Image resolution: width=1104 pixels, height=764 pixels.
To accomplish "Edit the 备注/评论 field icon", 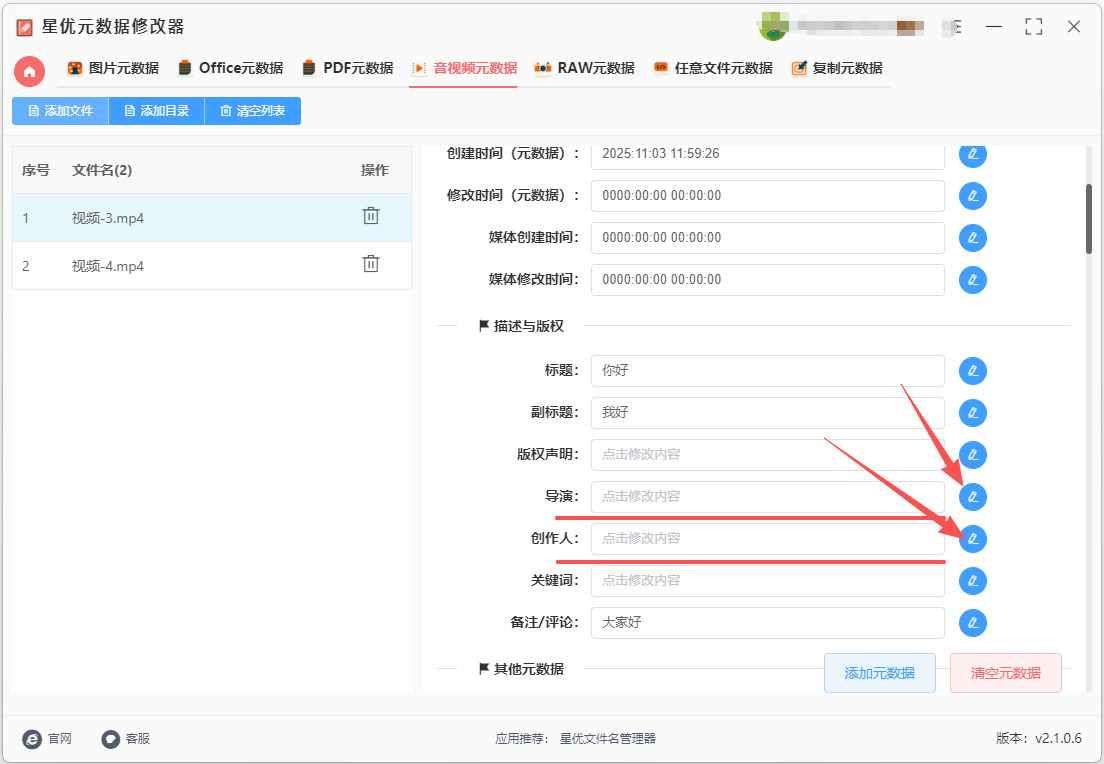I will [x=973, y=623].
